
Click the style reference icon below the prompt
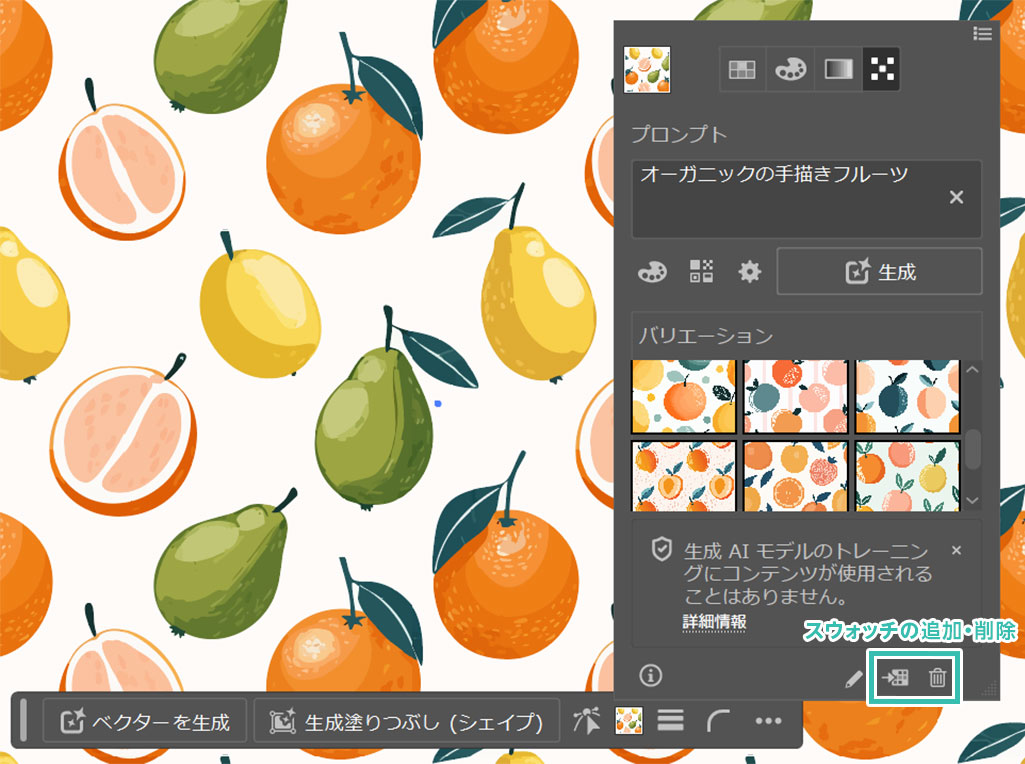point(702,272)
